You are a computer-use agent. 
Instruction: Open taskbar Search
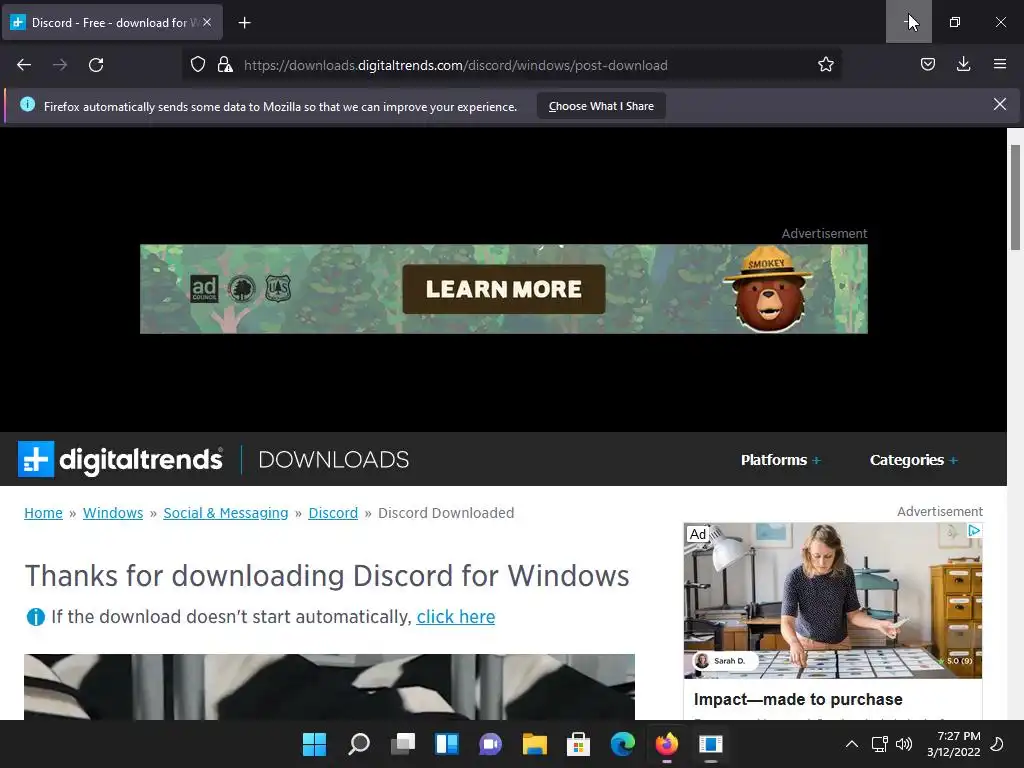[x=359, y=744]
